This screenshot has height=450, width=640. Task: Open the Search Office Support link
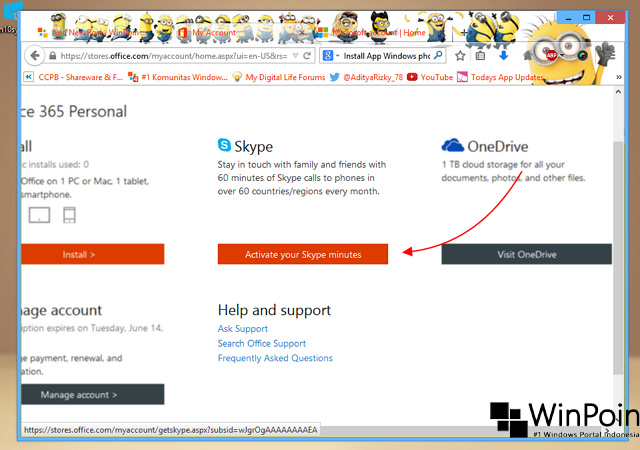point(262,343)
